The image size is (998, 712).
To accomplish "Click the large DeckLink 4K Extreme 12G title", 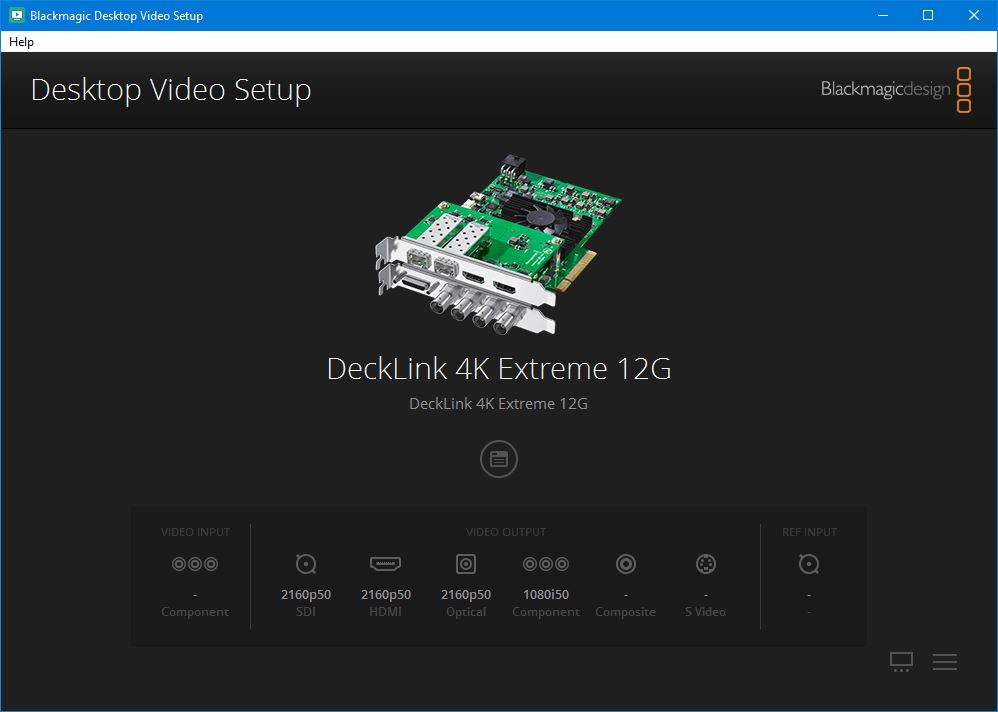I will (498, 368).
